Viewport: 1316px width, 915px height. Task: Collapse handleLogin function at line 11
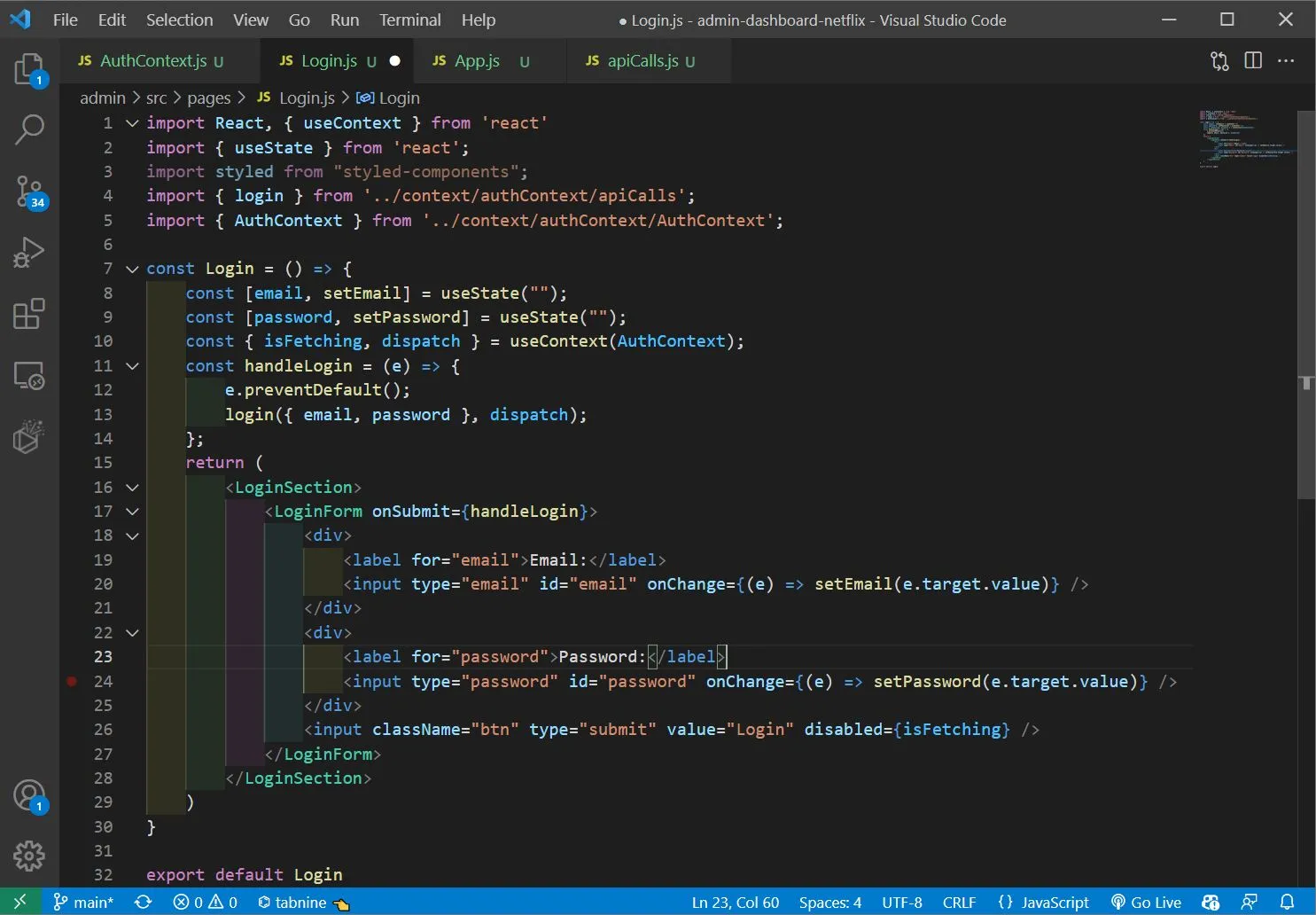point(132,366)
